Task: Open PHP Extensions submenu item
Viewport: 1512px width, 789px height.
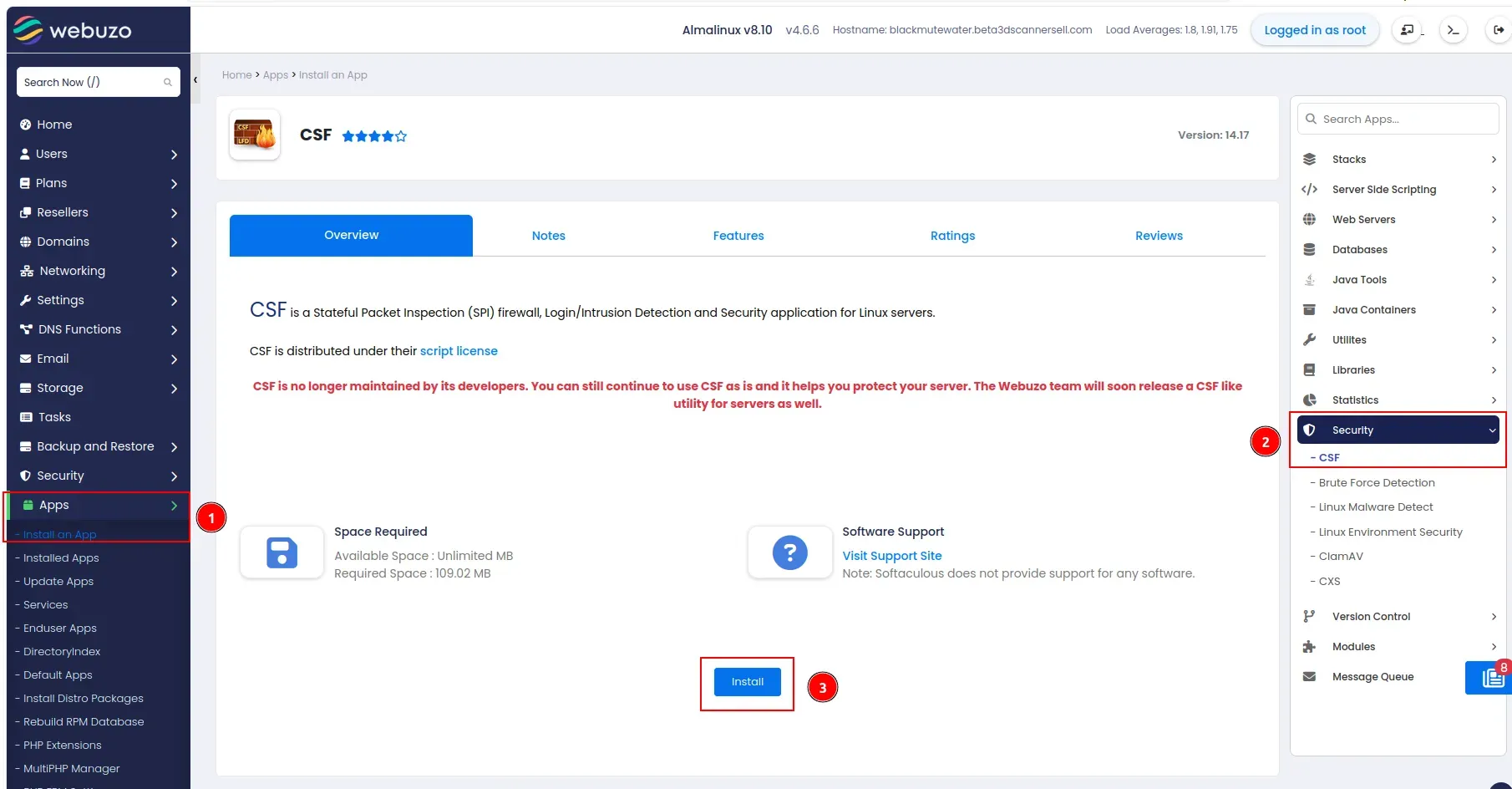Action: point(63,746)
